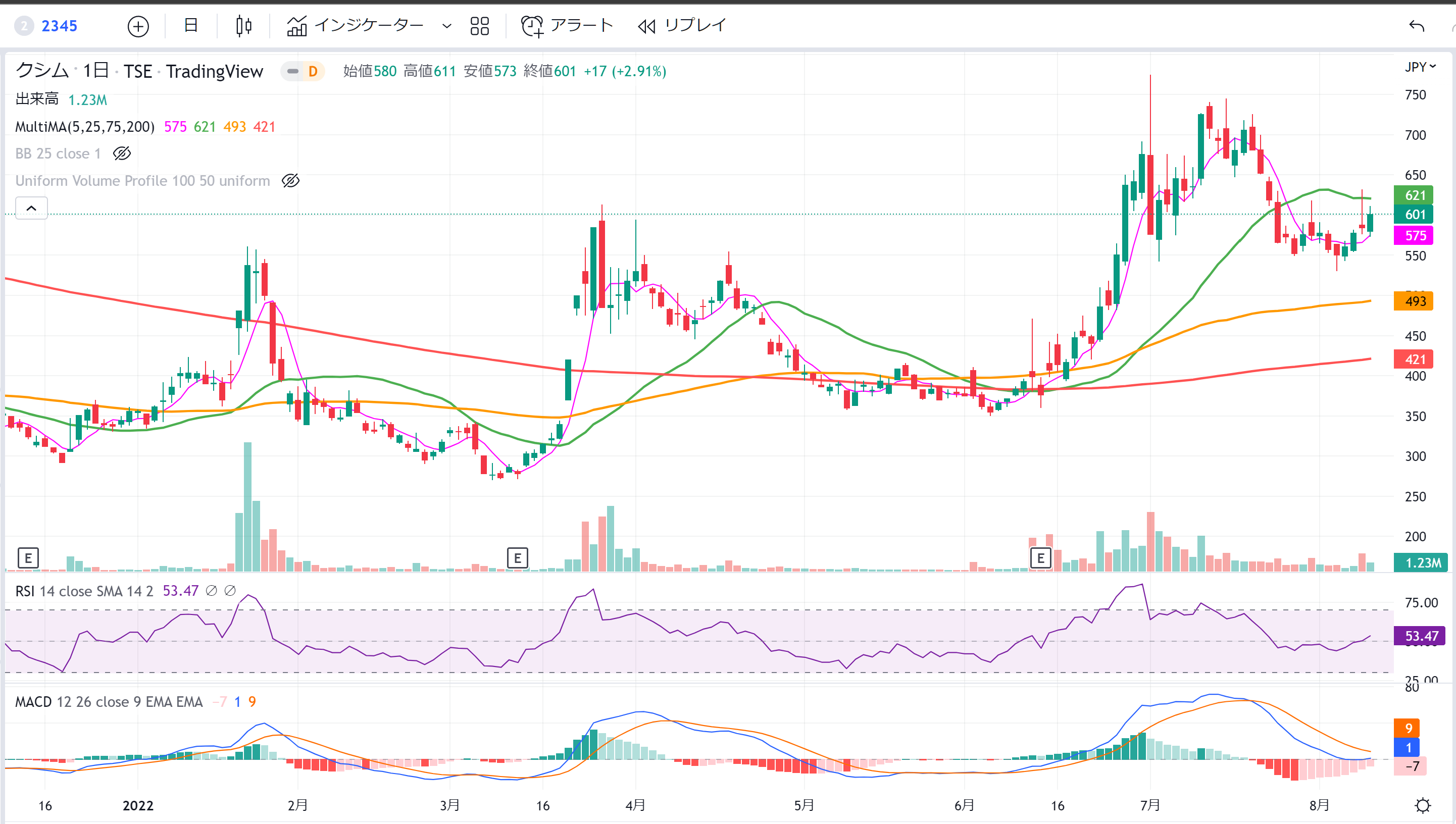Click the 終値601 close value in legend
The height and width of the screenshot is (824, 1456).
pos(549,71)
